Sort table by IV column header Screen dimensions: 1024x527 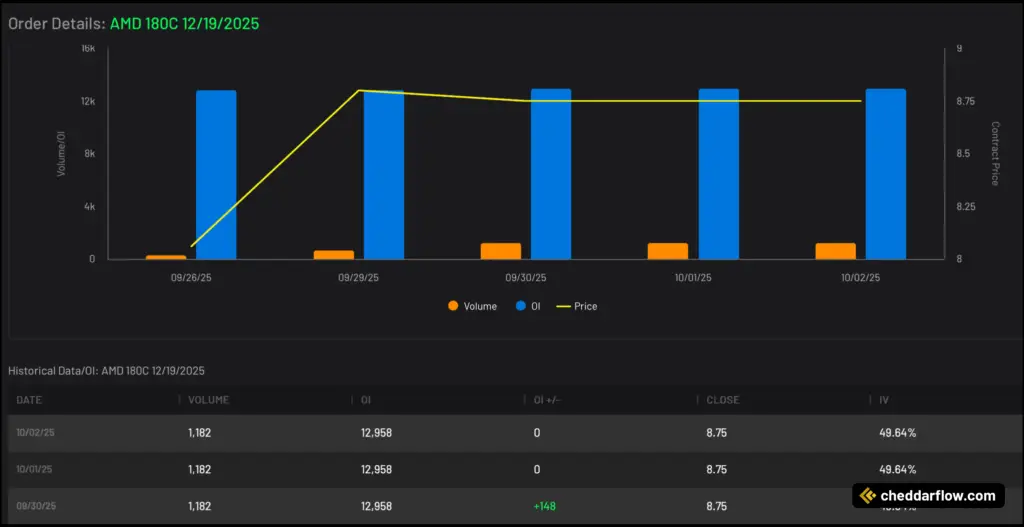884,400
